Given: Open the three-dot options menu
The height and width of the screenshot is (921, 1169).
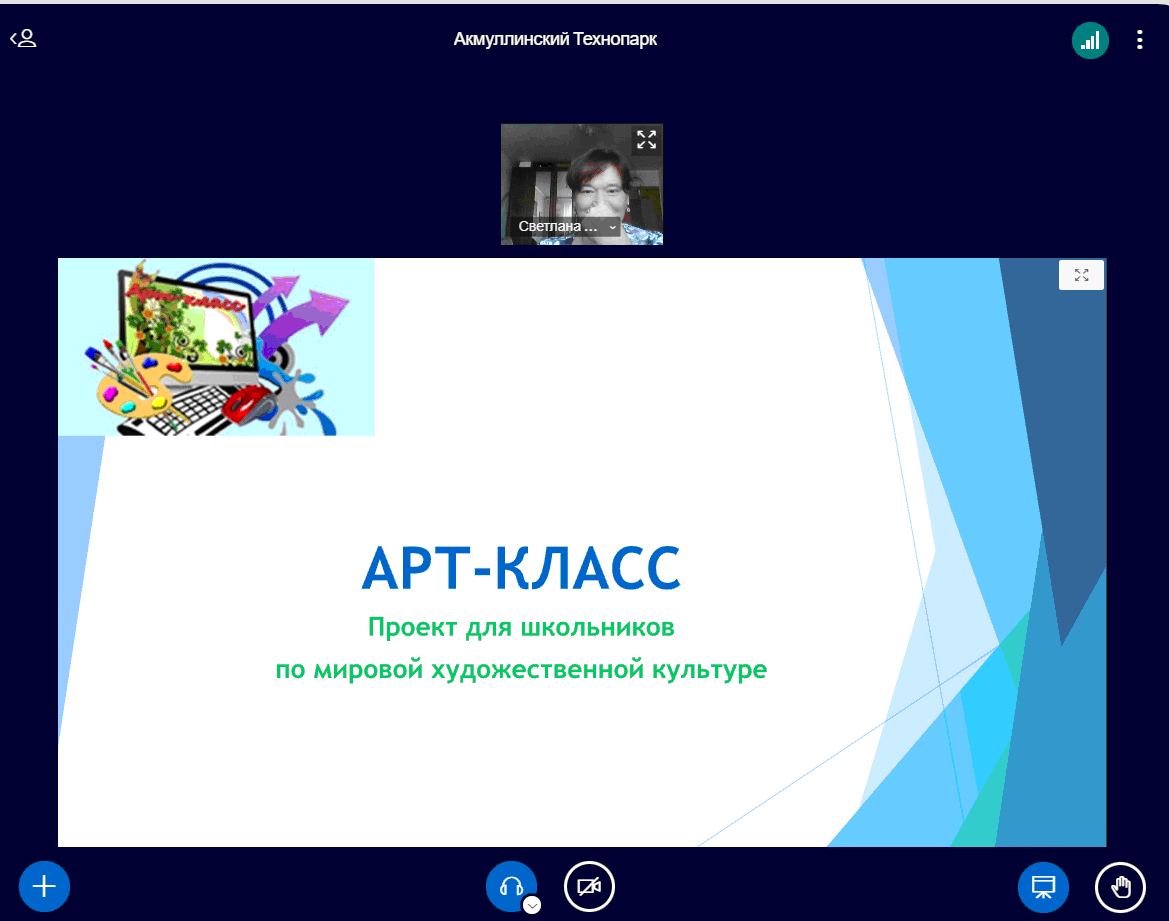Looking at the screenshot, I should tap(1140, 40).
